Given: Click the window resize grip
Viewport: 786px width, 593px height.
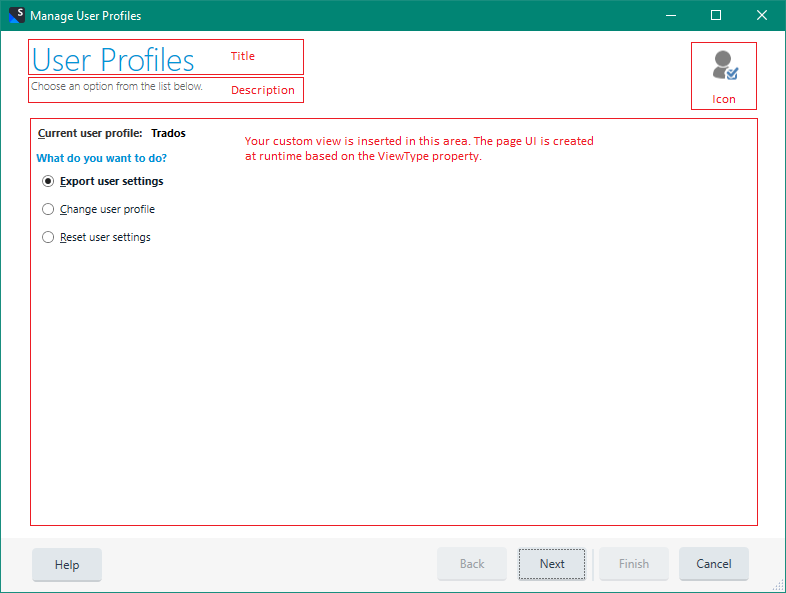Looking at the screenshot, I should pyautogui.click(x=778, y=585).
